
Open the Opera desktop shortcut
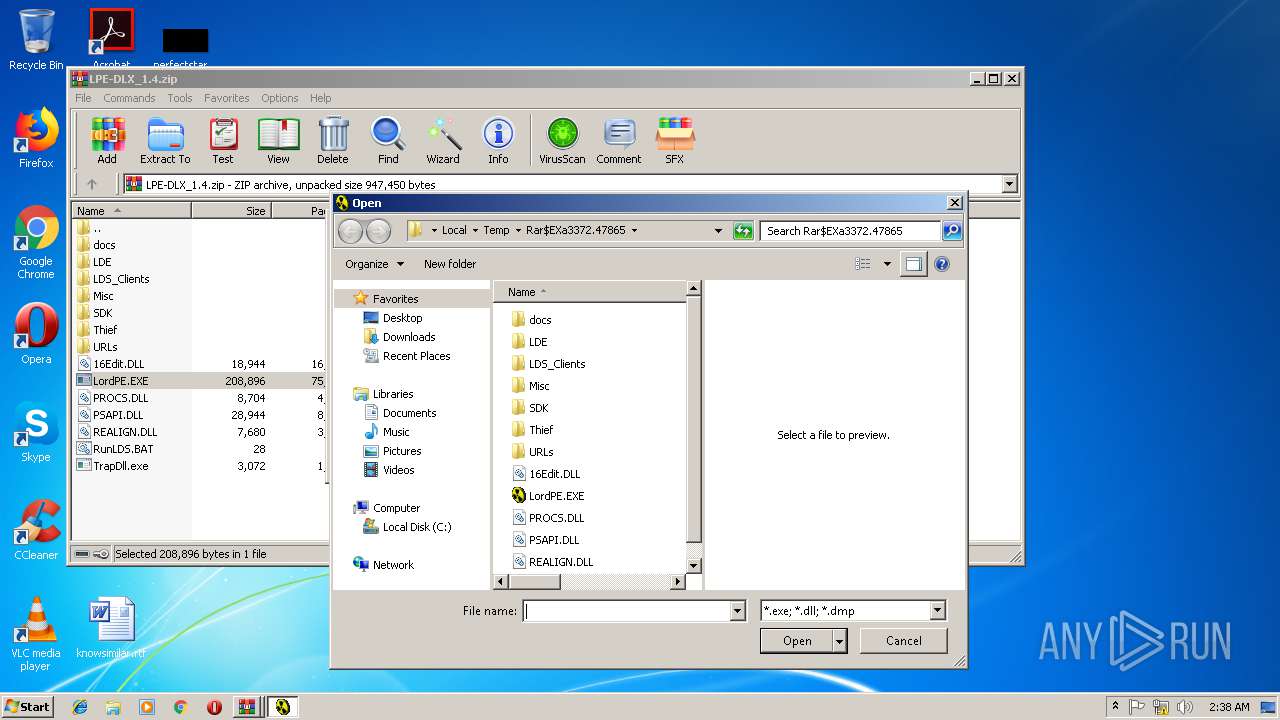[x=36, y=334]
